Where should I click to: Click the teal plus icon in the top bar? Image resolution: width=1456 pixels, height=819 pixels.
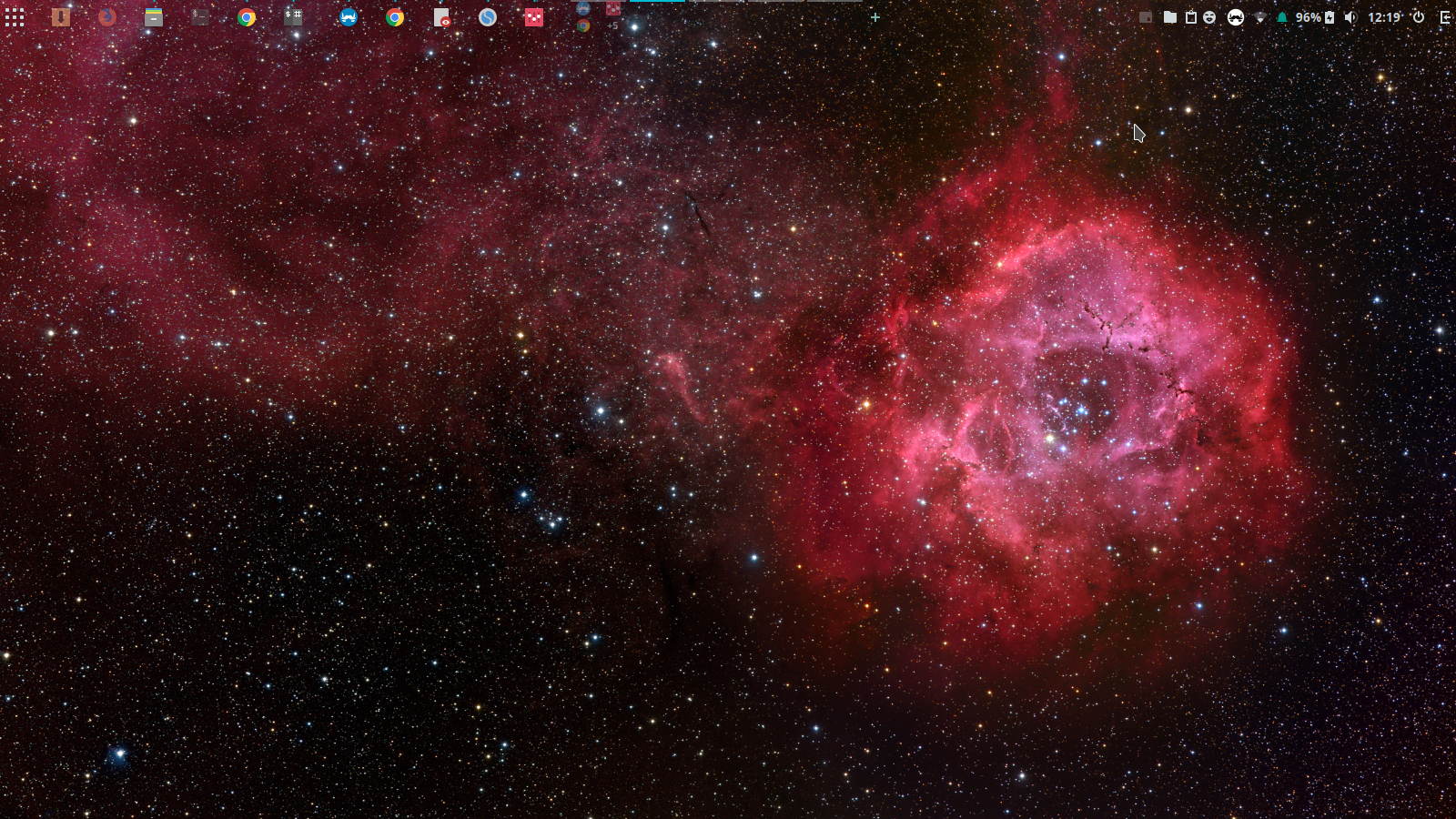coord(875,17)
